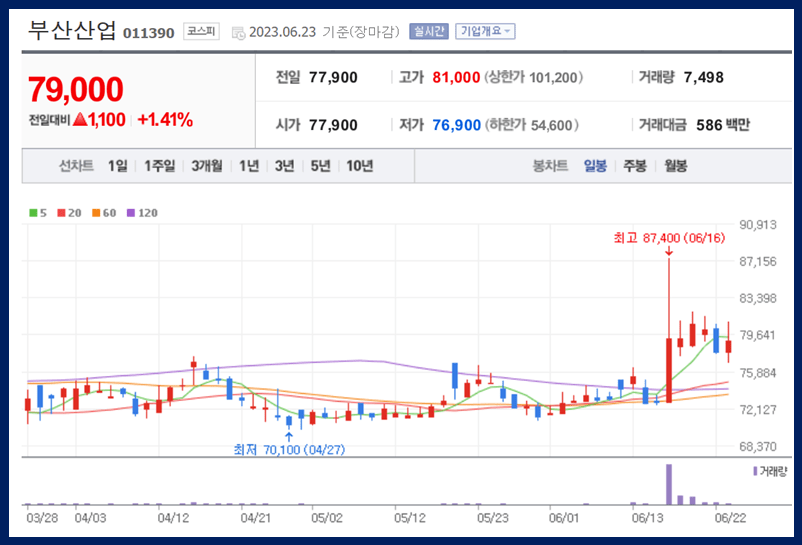Click the red 20-day moving average swatch
This screenshot has height=545, width=802.
coord(61,213)
